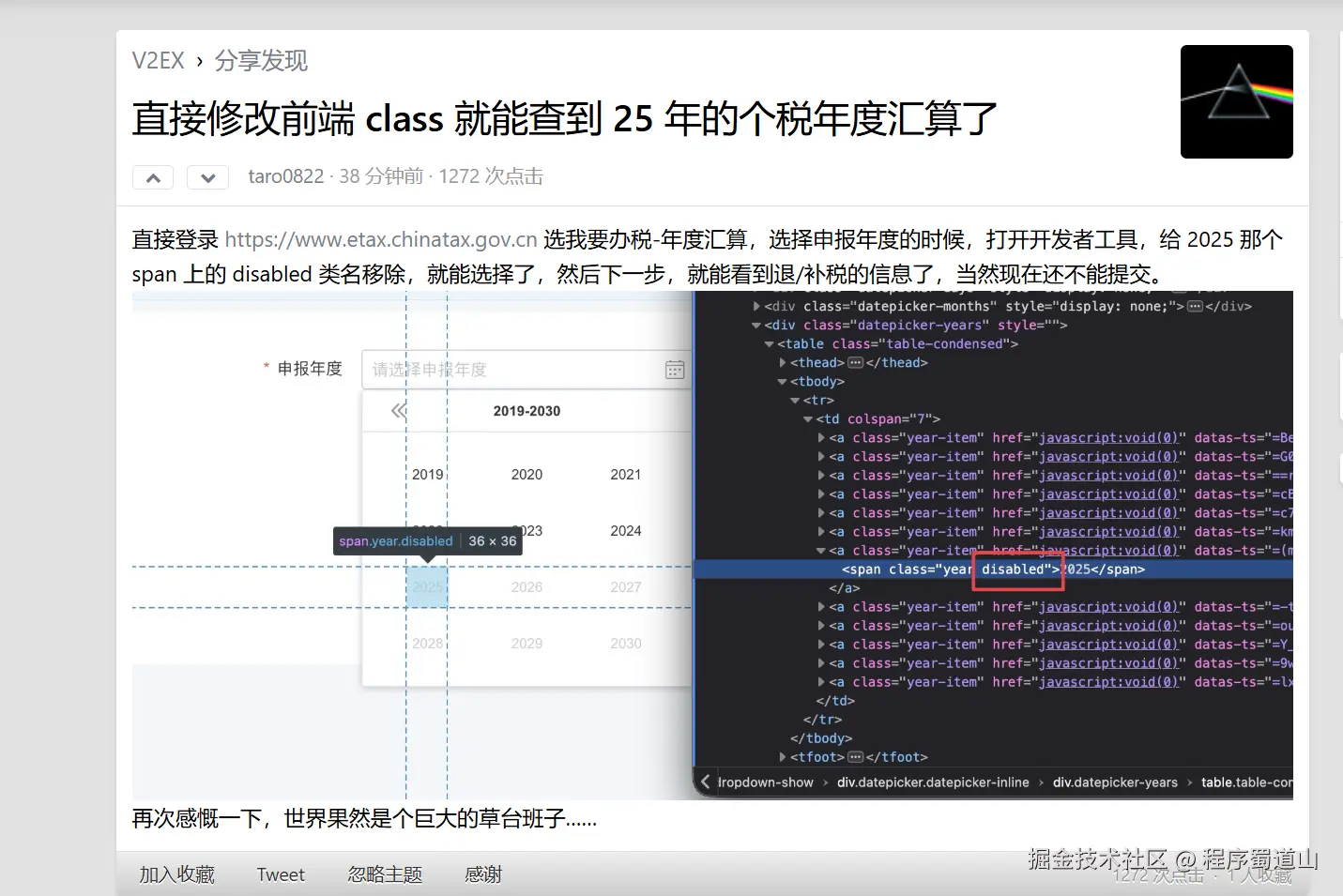Click the 感谢 button
The width and height of the screenshot is (1343, 896).
[x=482, y=873]
